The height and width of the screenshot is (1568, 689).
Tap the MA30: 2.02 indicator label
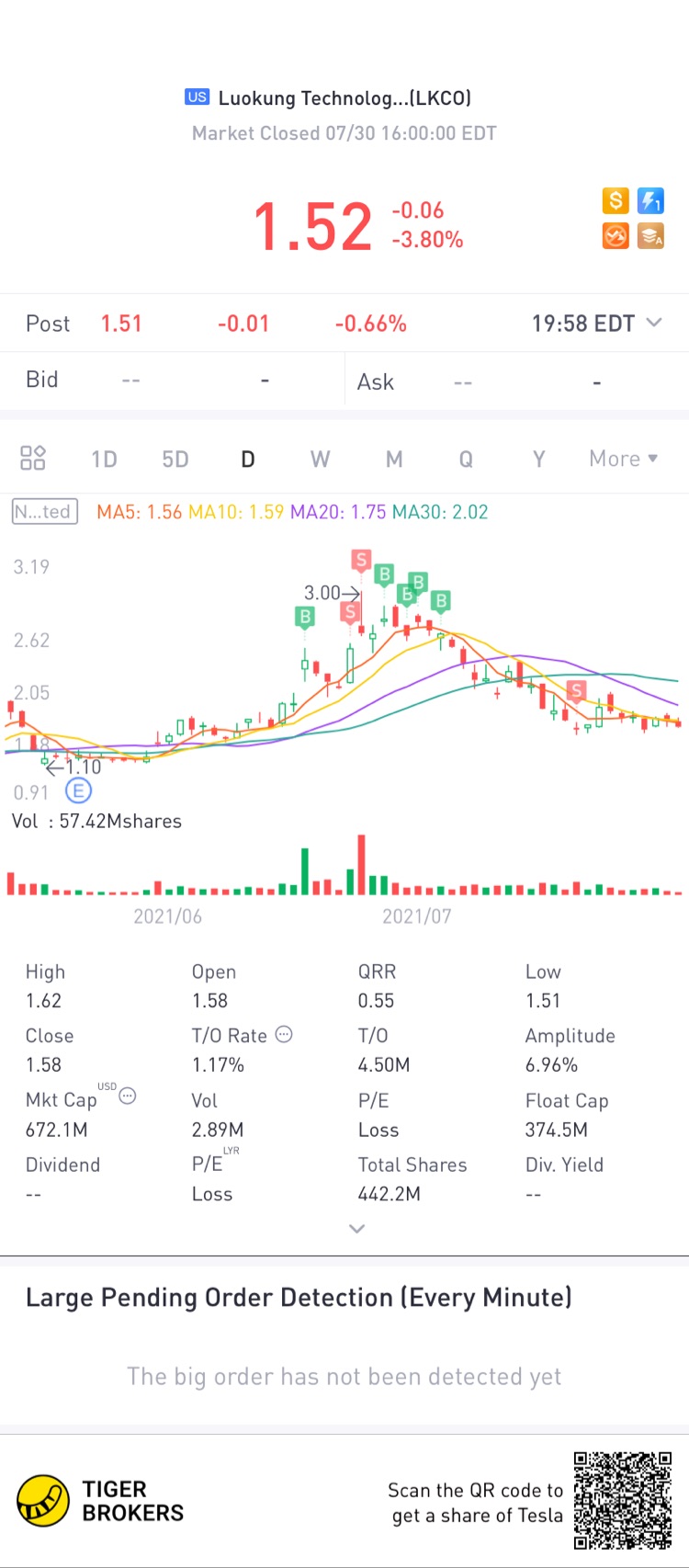coord(440,512)
